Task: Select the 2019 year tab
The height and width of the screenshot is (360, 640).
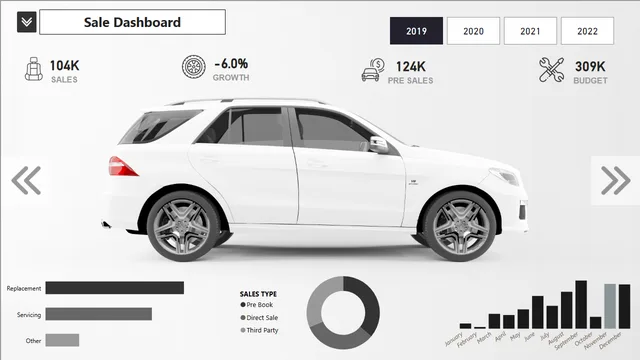Action: (416, 31)
